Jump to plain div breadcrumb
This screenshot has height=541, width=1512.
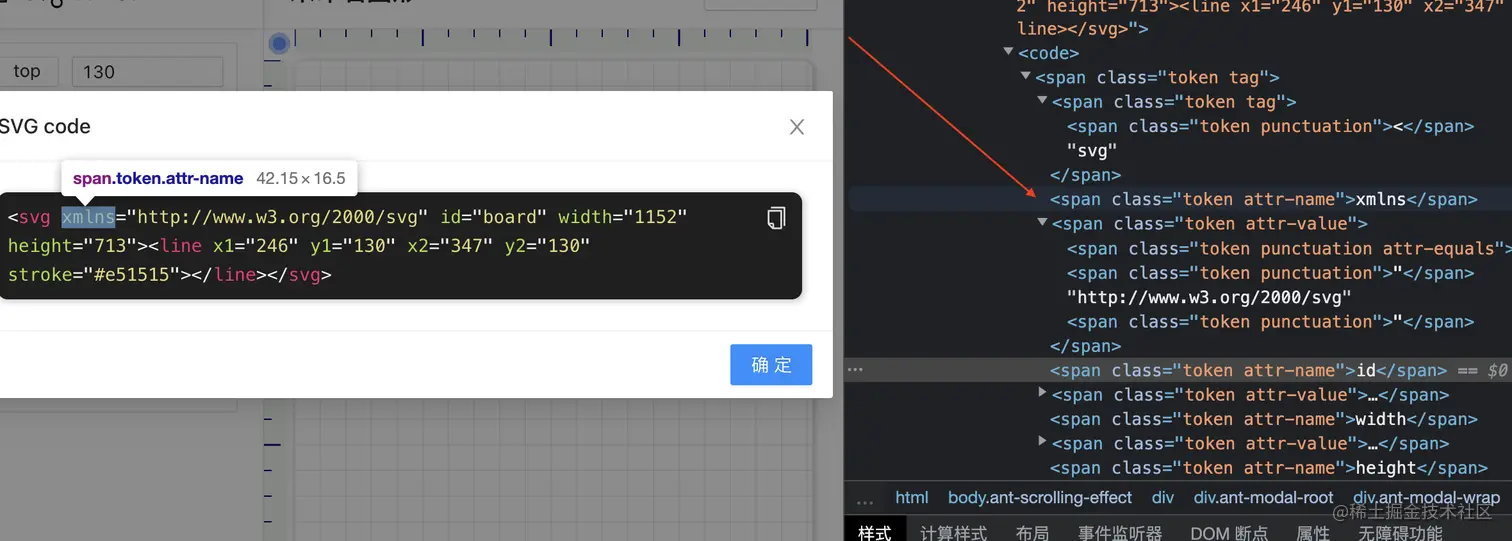(x=1163, y=498)
